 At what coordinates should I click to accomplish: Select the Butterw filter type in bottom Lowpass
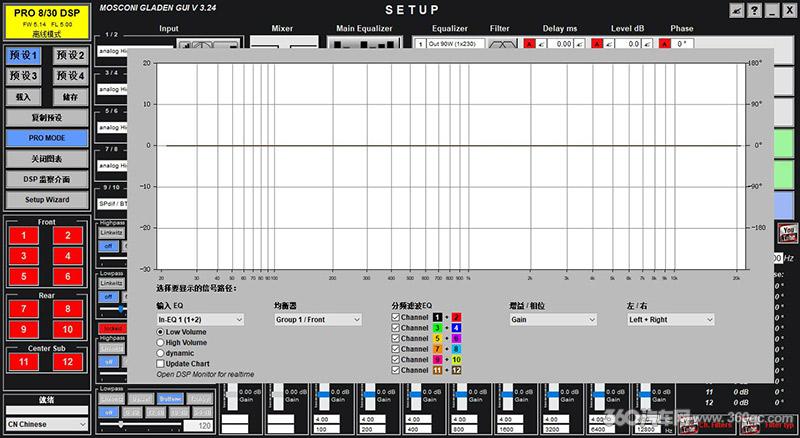tap(169, 399)
